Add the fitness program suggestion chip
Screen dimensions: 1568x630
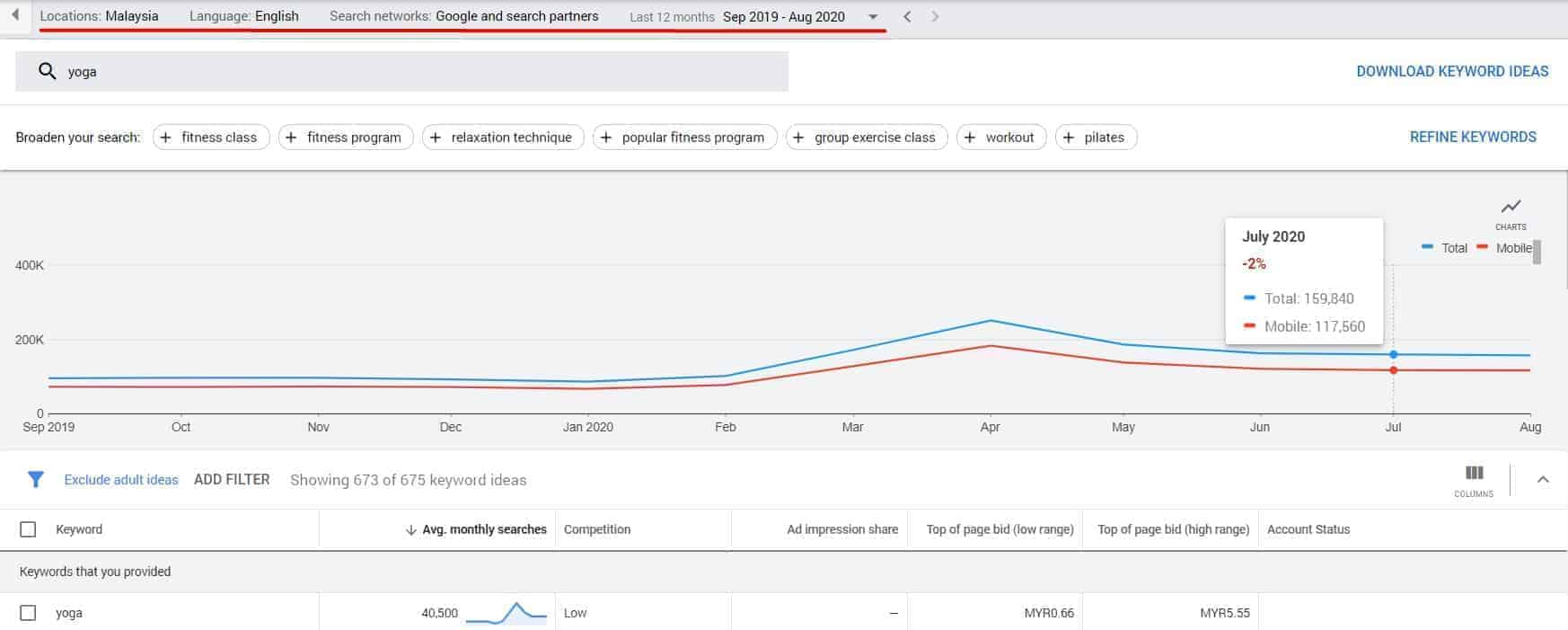(x=346, y=138)
